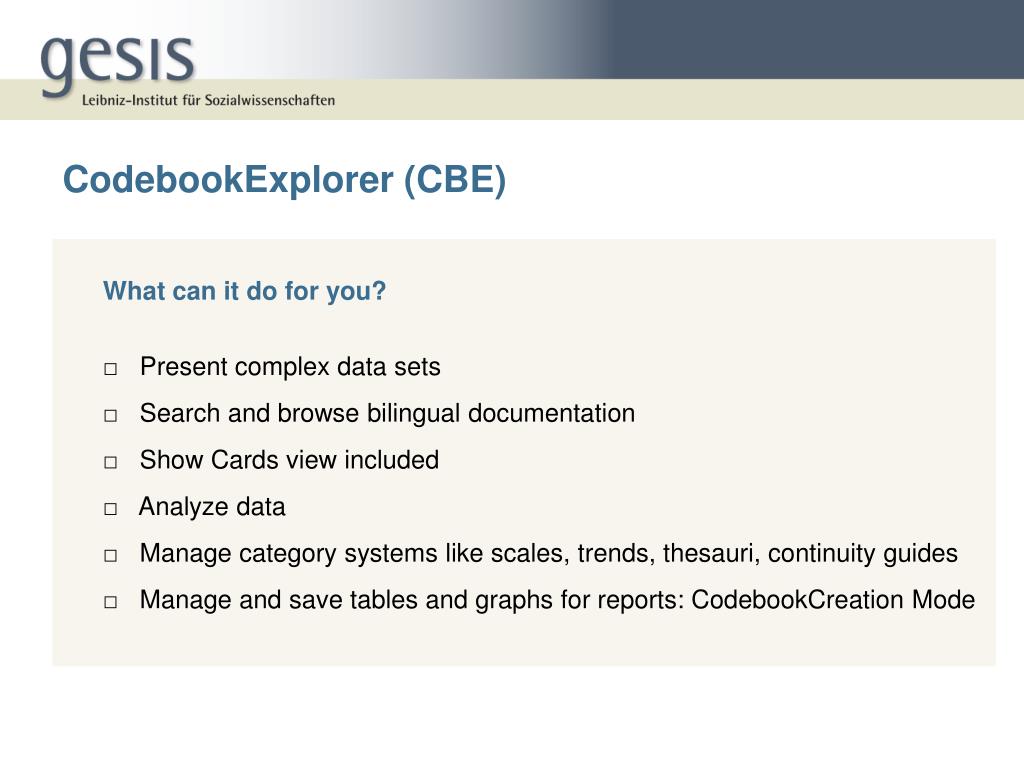Click the dark blue header banner
The height and width of the screenshot is (768, 1024).
[x=810, y=39]
